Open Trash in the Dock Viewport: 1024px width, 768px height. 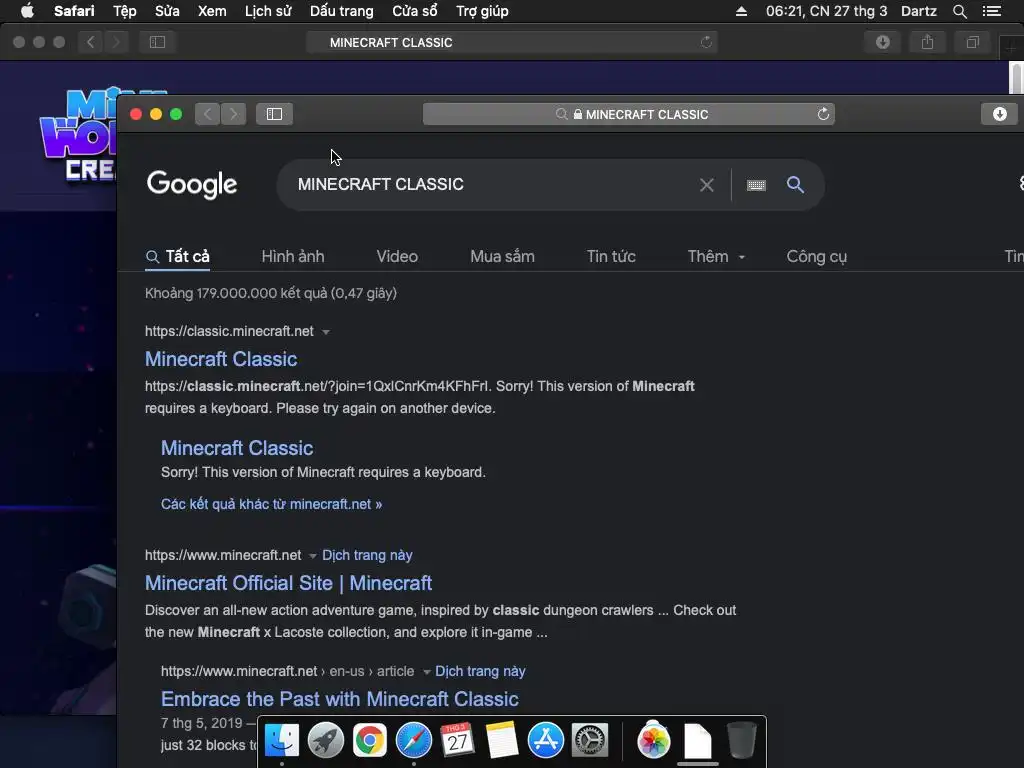point(741,741)
